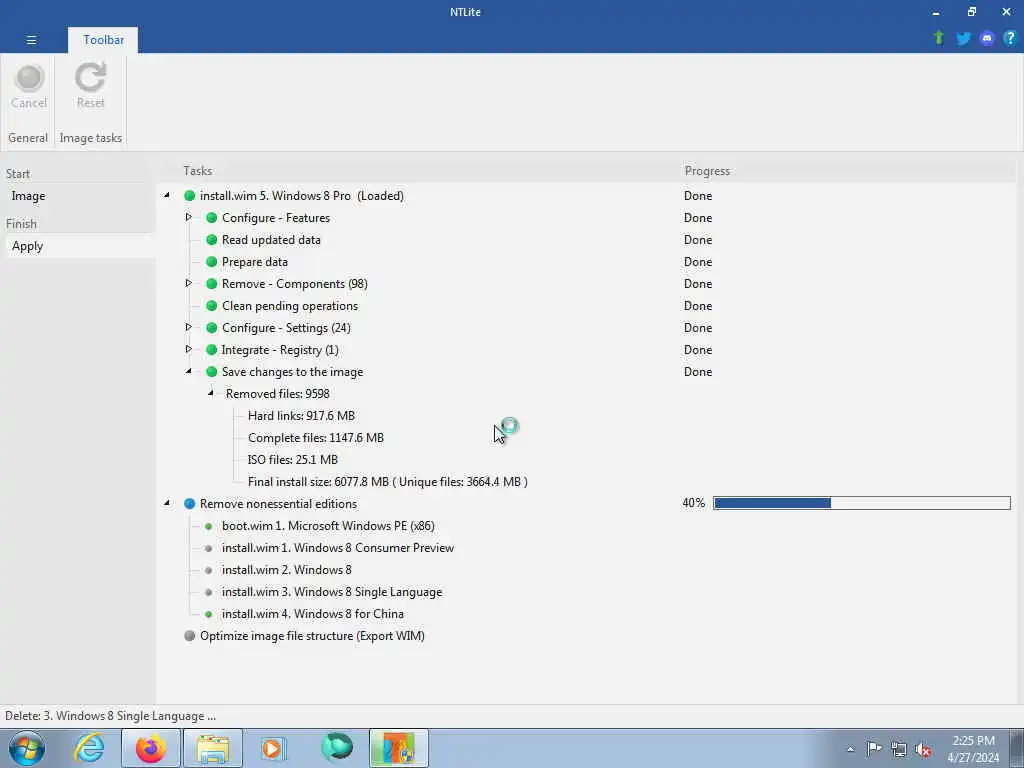Click green dot beside Integrate - Registry (1)
The image size is (1024, 768).
click(212, 349)
